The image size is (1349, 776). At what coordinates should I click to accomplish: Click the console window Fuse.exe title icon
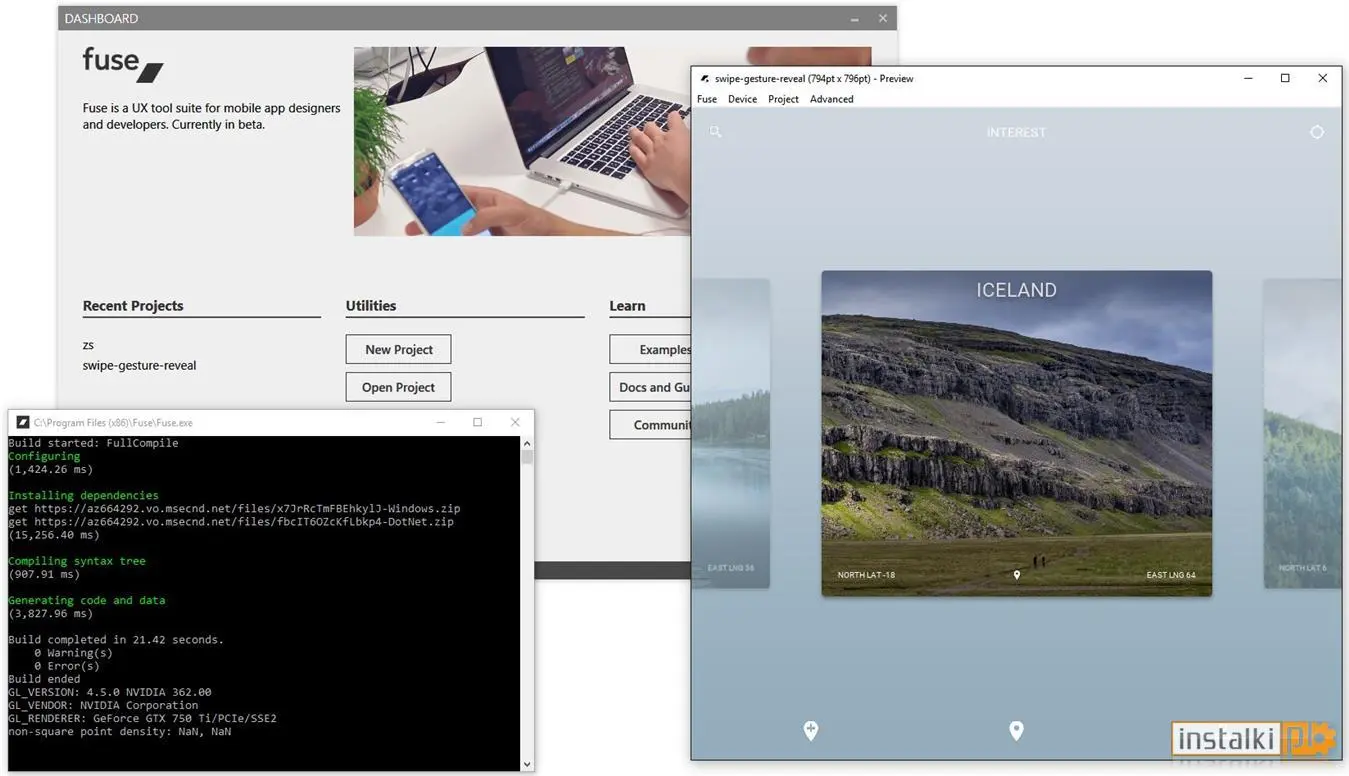(23, 422)
